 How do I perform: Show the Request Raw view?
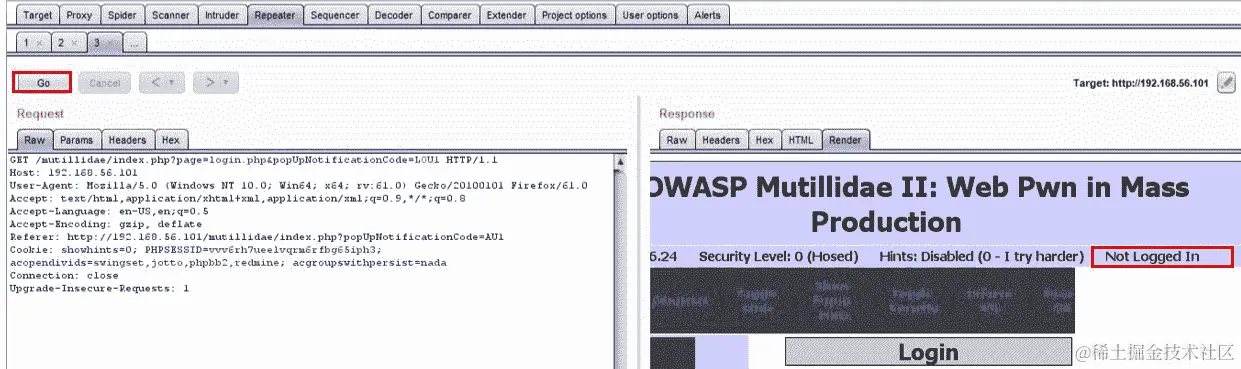[x=35, y=140]
